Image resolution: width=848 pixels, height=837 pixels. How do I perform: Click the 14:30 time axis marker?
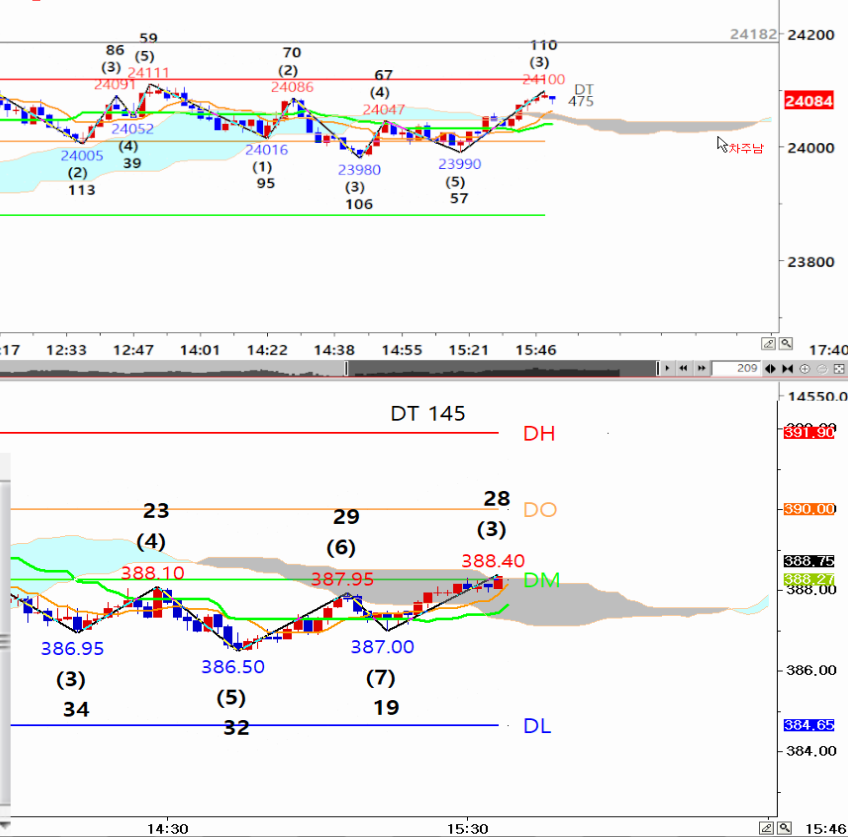click(x=166, y=829)
